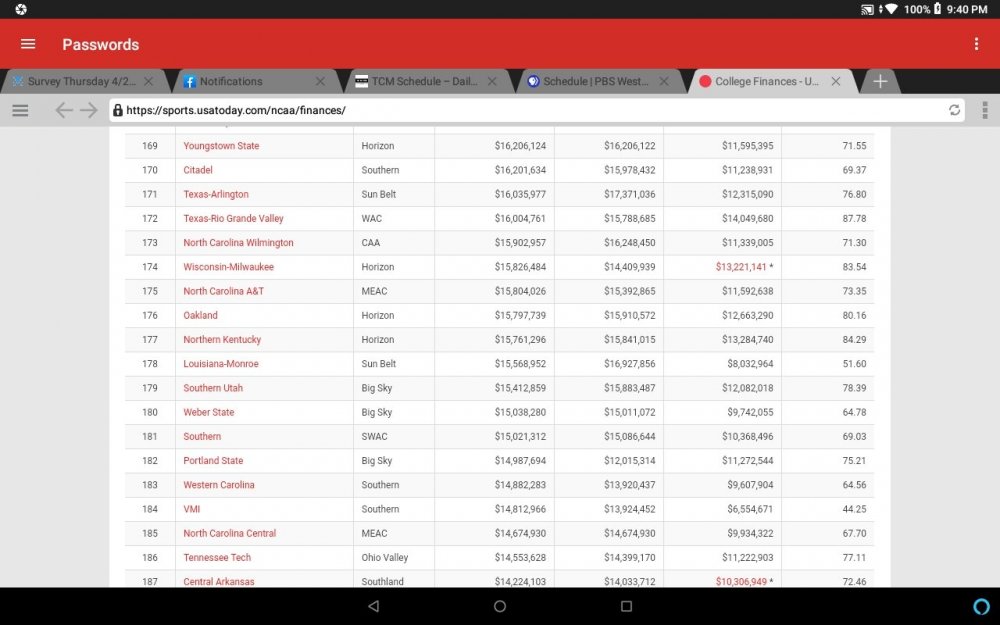Tap the Android back navigation button
The image size is (1000, 625).
click(x=374, y=606)
